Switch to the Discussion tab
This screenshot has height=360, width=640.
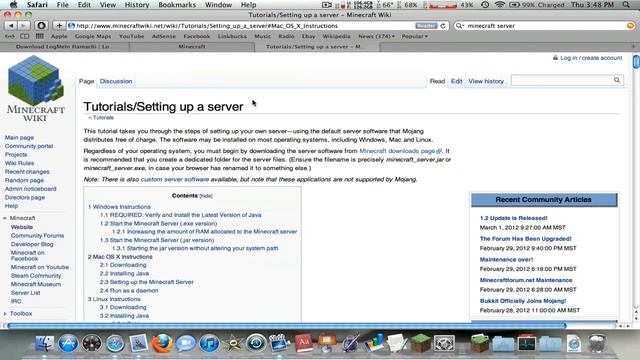116,81
